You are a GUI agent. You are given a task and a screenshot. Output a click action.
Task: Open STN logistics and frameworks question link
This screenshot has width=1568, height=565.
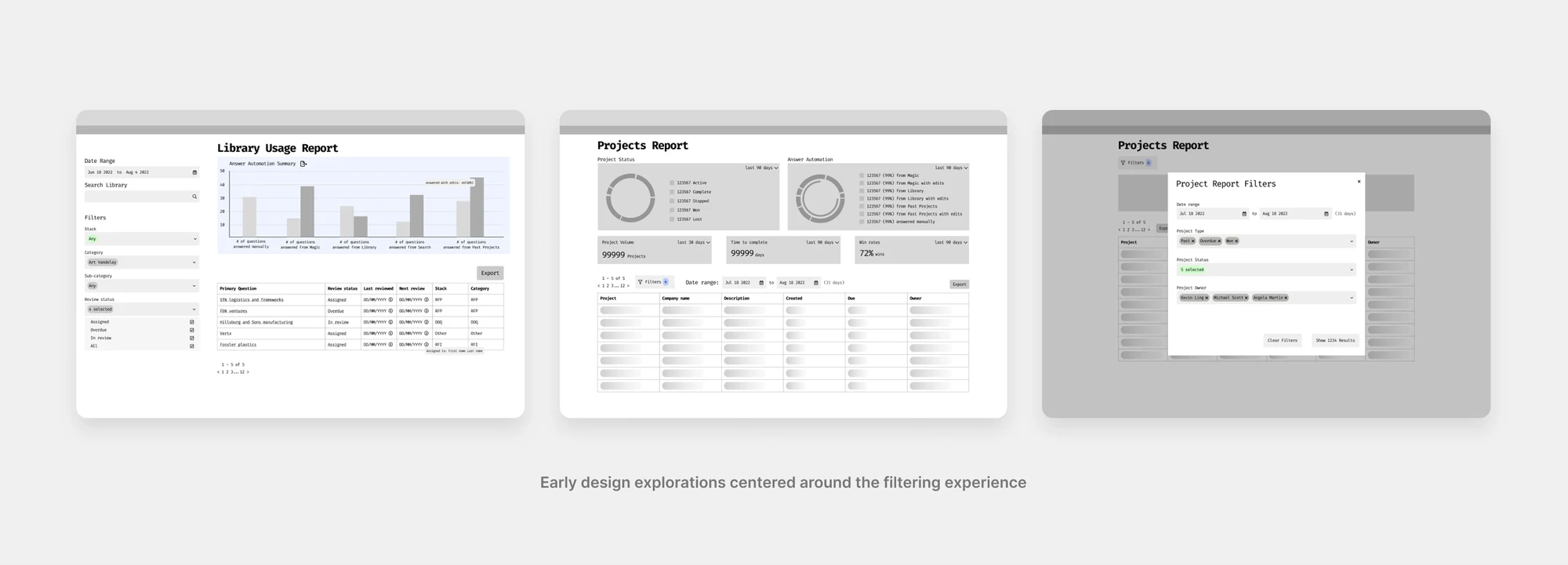(x=252, y=299)
